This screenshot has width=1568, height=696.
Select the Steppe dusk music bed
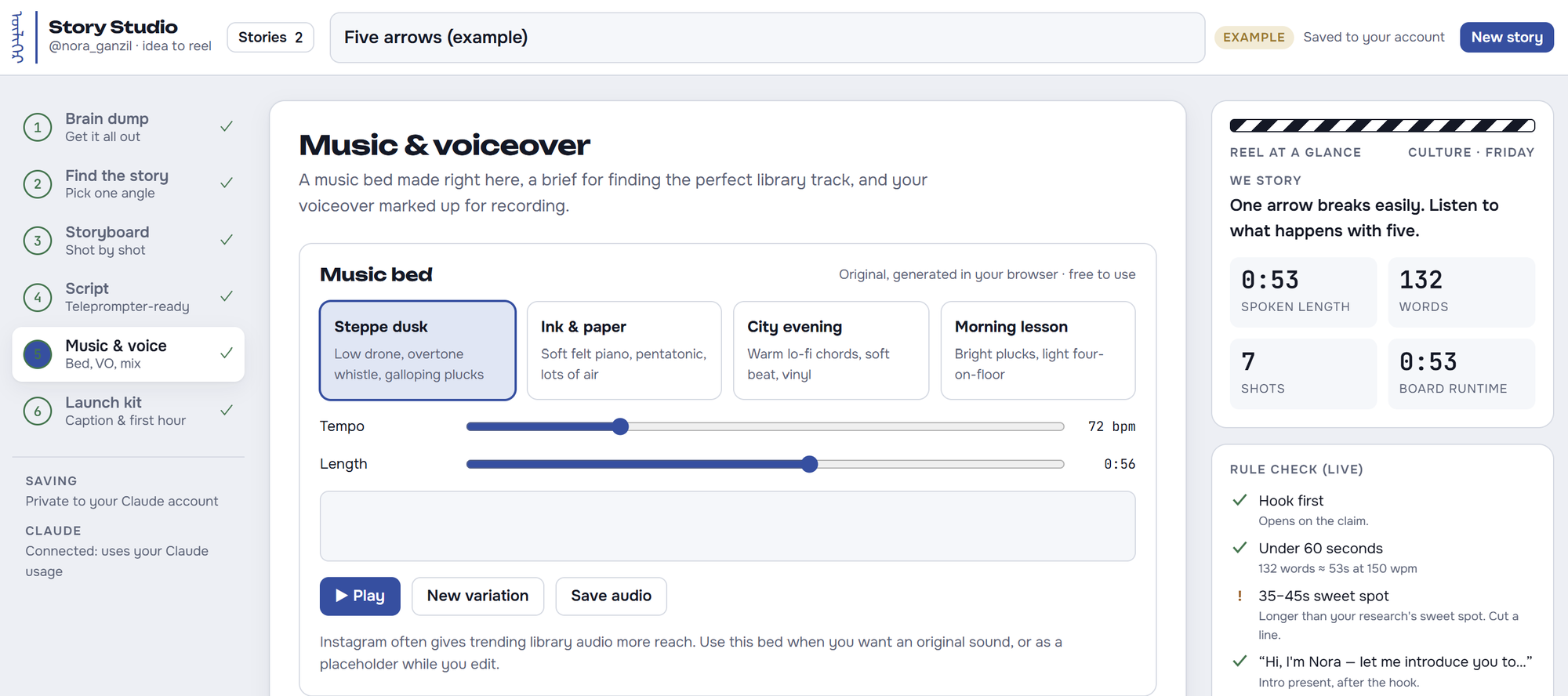418,350
